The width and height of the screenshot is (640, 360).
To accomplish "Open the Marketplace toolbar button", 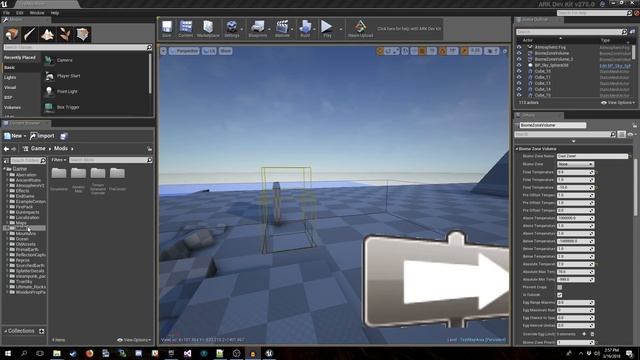I will point(208,29).
